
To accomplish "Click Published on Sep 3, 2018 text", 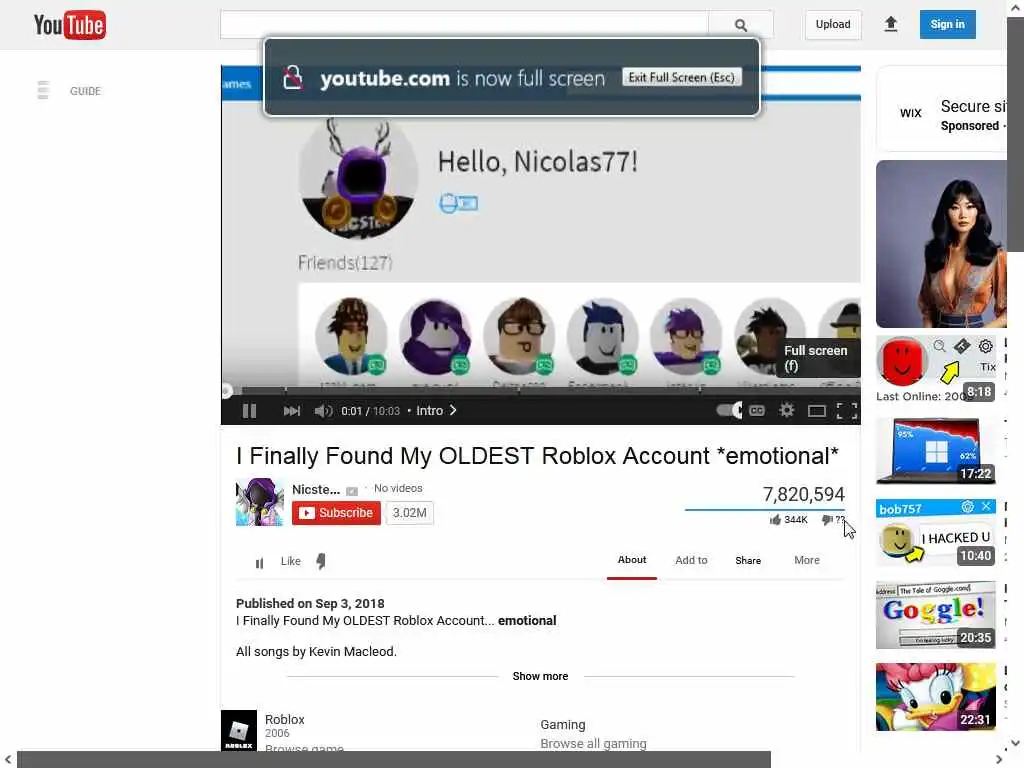I will 310,603.
